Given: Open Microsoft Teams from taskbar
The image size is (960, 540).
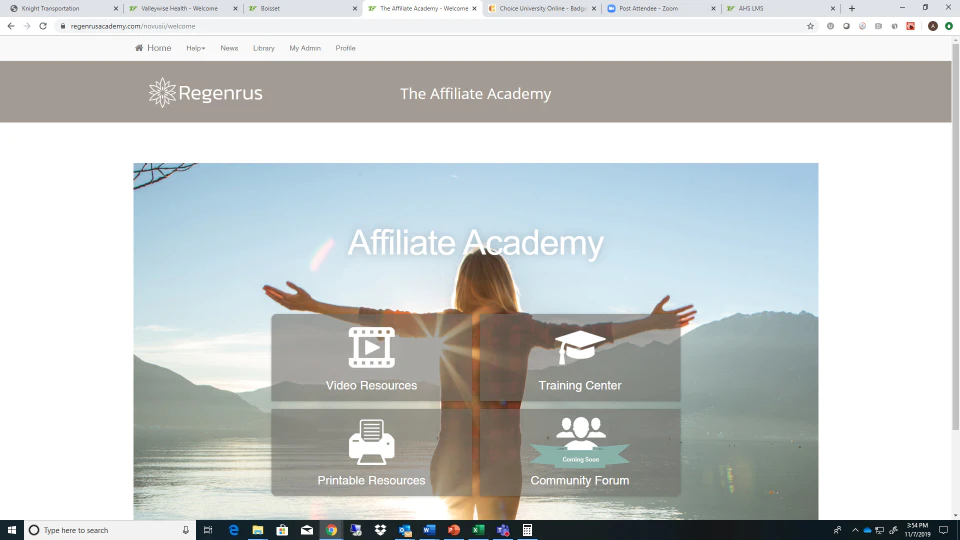Looking at the screenshot, I should 503,530.
